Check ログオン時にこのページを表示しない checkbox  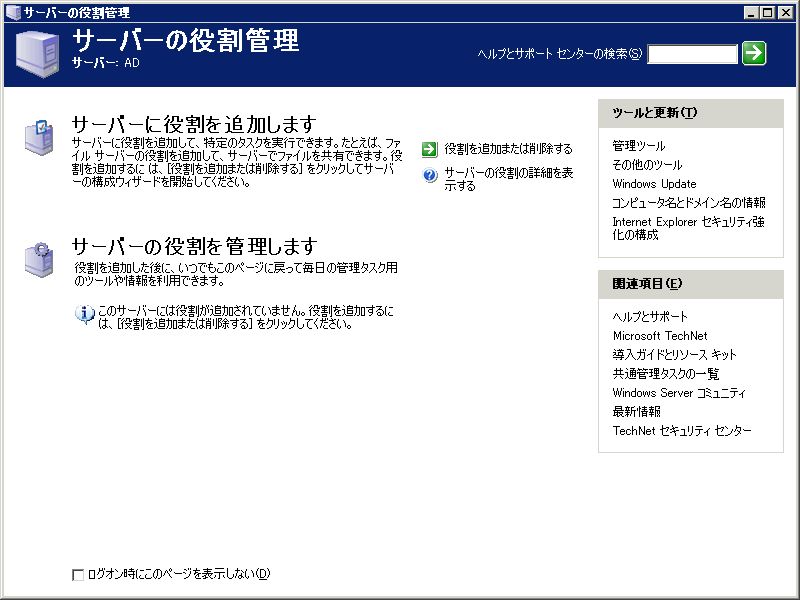click(78, 575)
